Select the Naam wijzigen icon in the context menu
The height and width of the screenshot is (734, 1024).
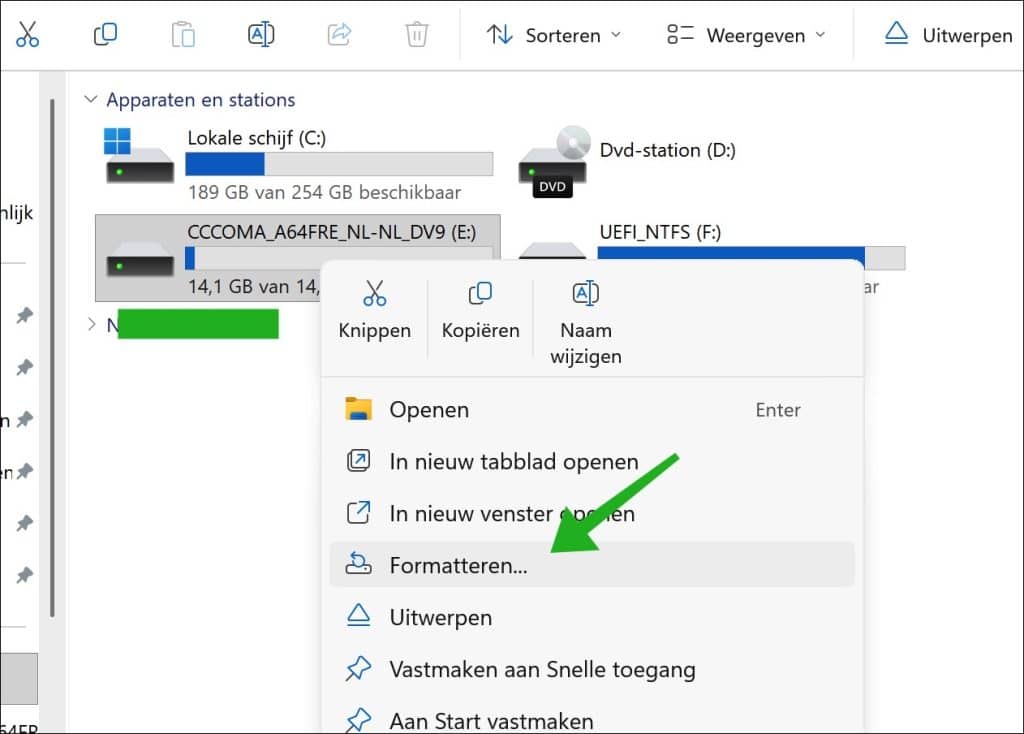(584, 293)
